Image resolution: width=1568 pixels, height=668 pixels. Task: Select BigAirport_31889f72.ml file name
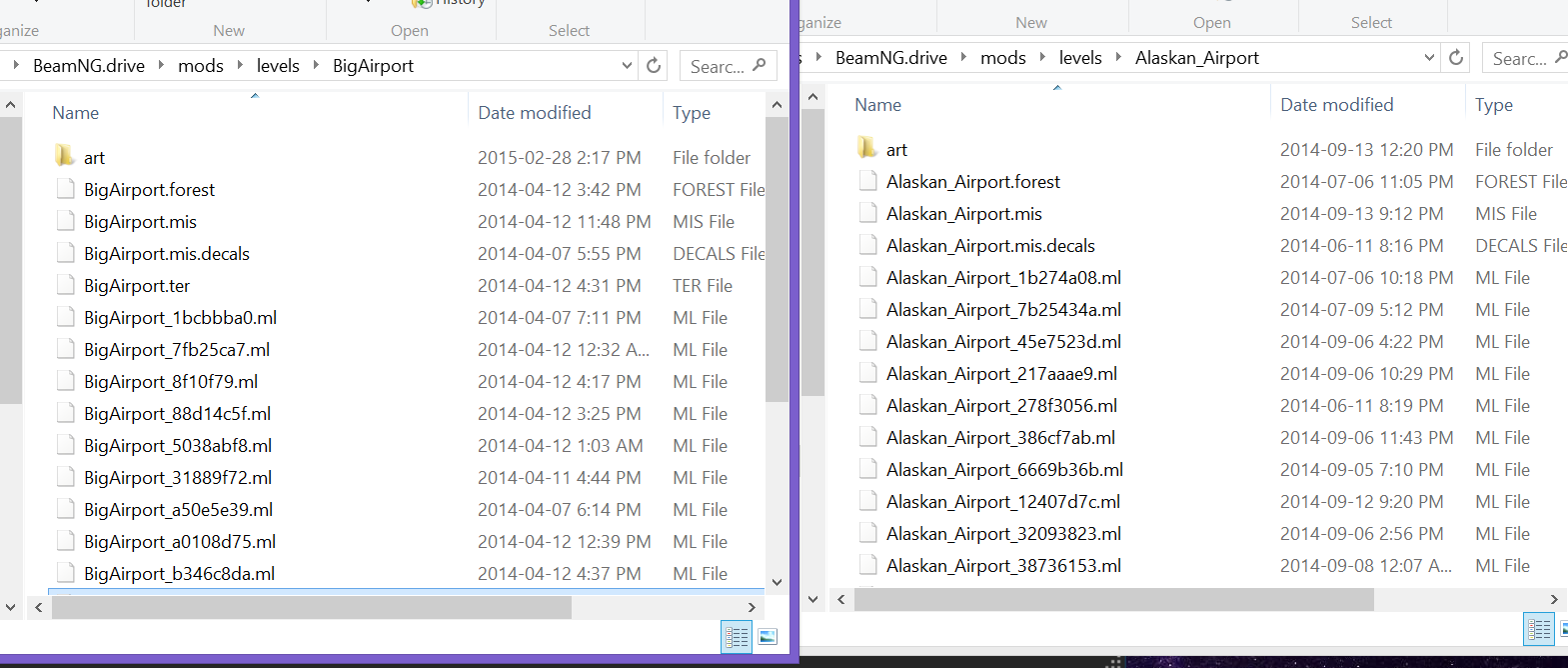coord(178,478)
